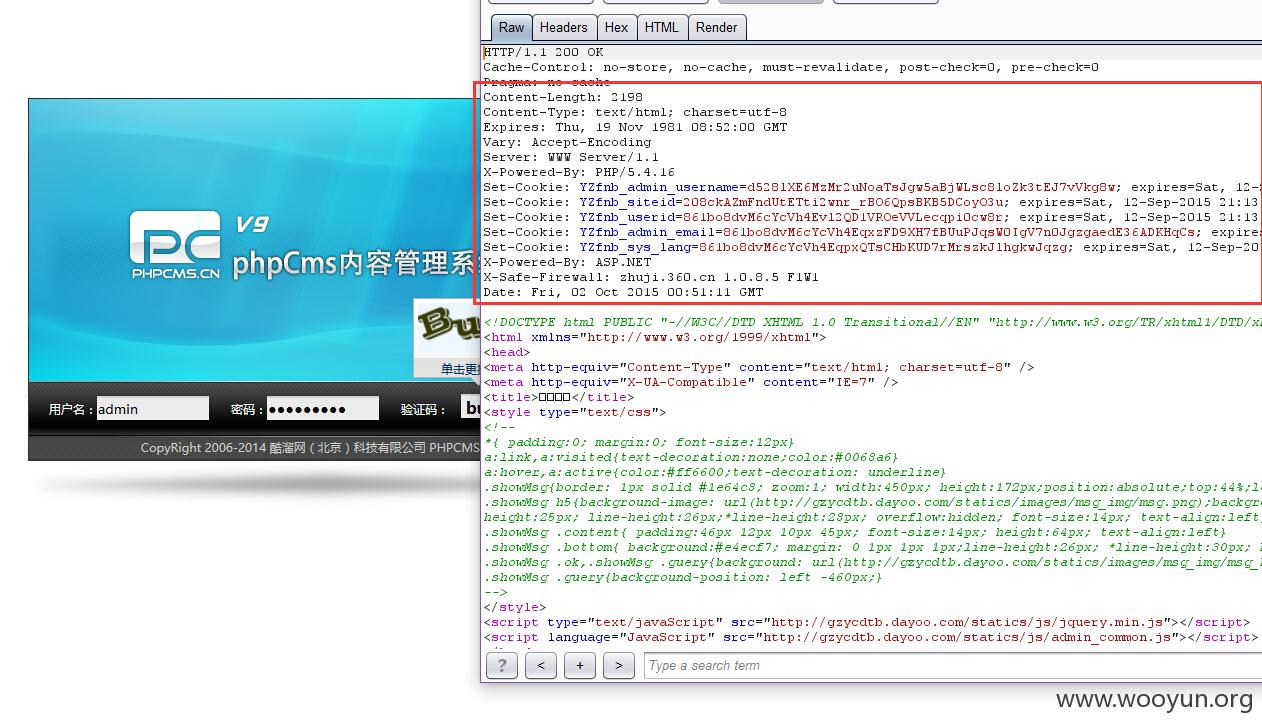This screenshot has width=1262, height=728.
Task: Click the YZfnb_sys_lang cookie line
Action: (x=872, y=247)
